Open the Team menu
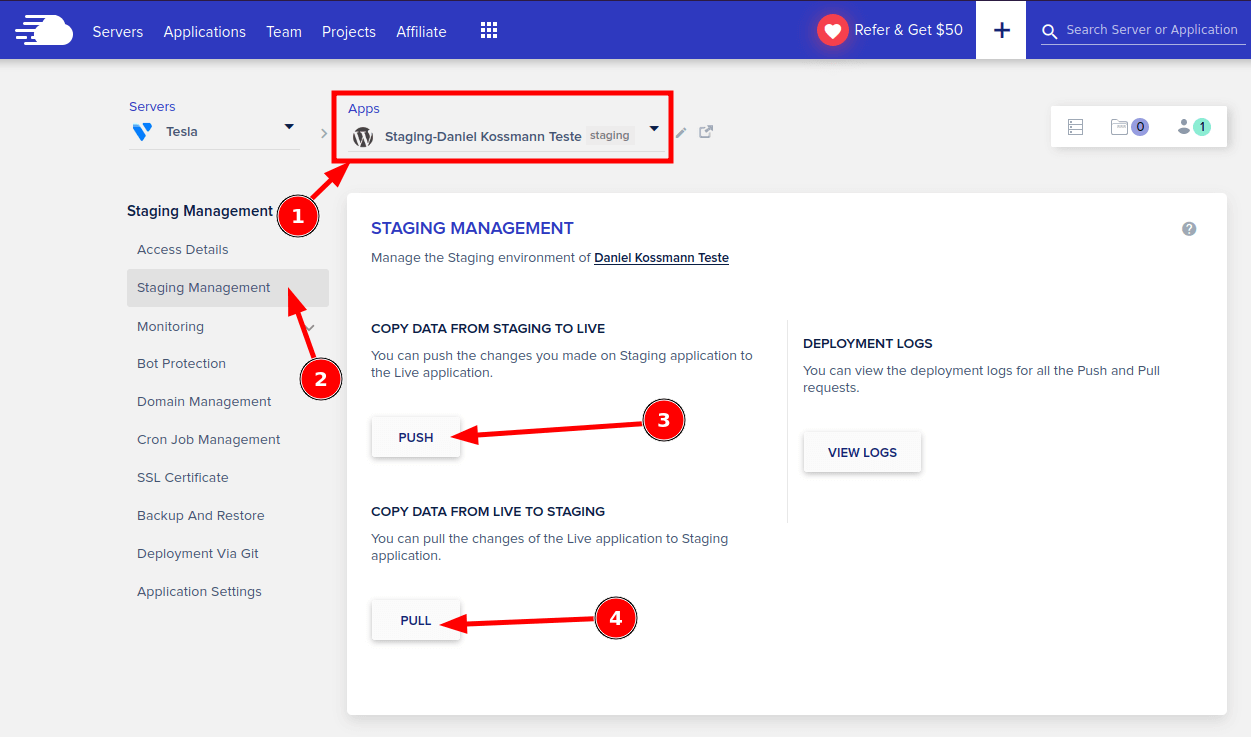The width and height of the screenshot is (1251, 737). (x=284, y=31)
